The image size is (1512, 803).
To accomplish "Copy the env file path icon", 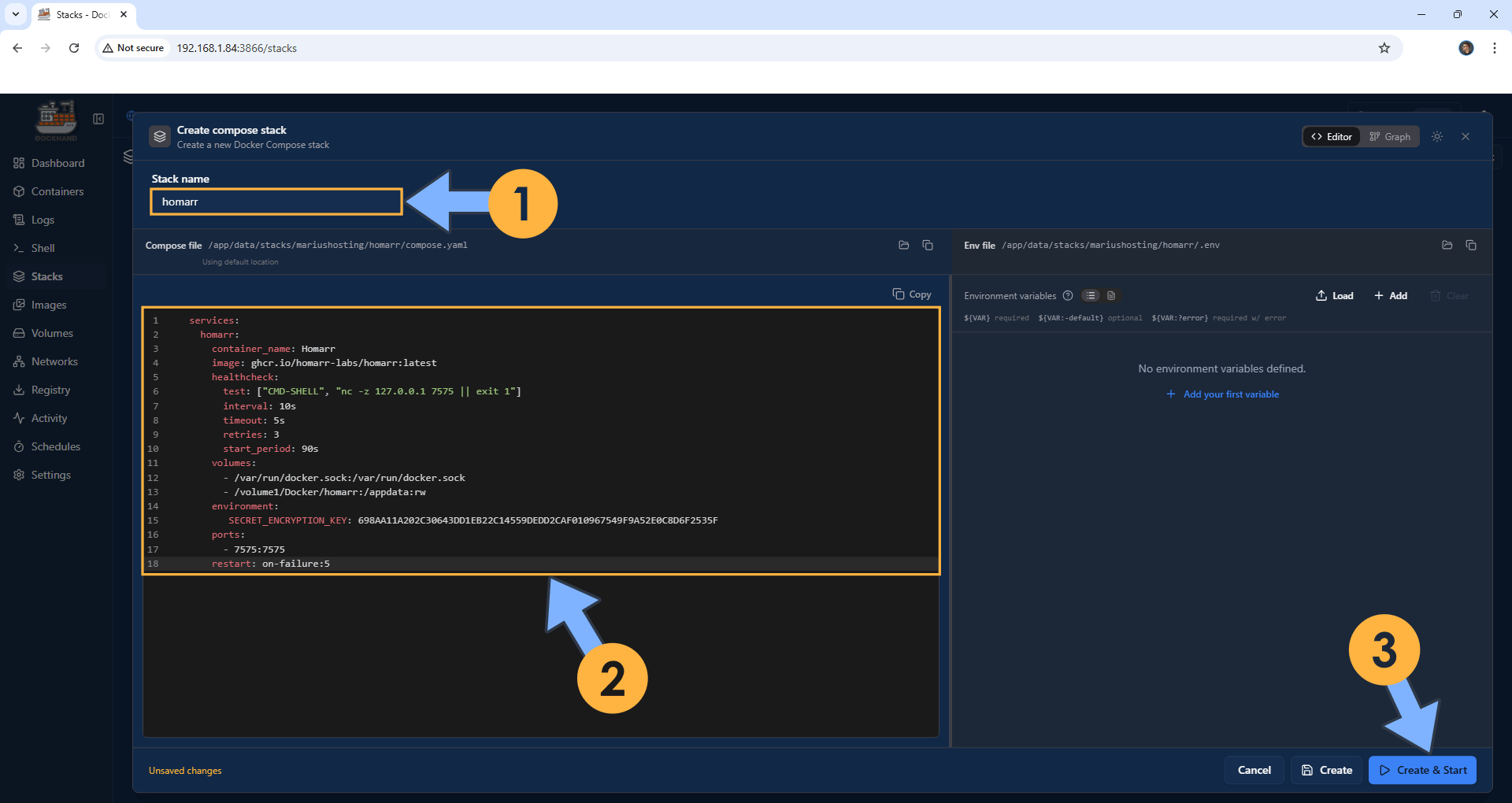I will (x=1470, y=246).
